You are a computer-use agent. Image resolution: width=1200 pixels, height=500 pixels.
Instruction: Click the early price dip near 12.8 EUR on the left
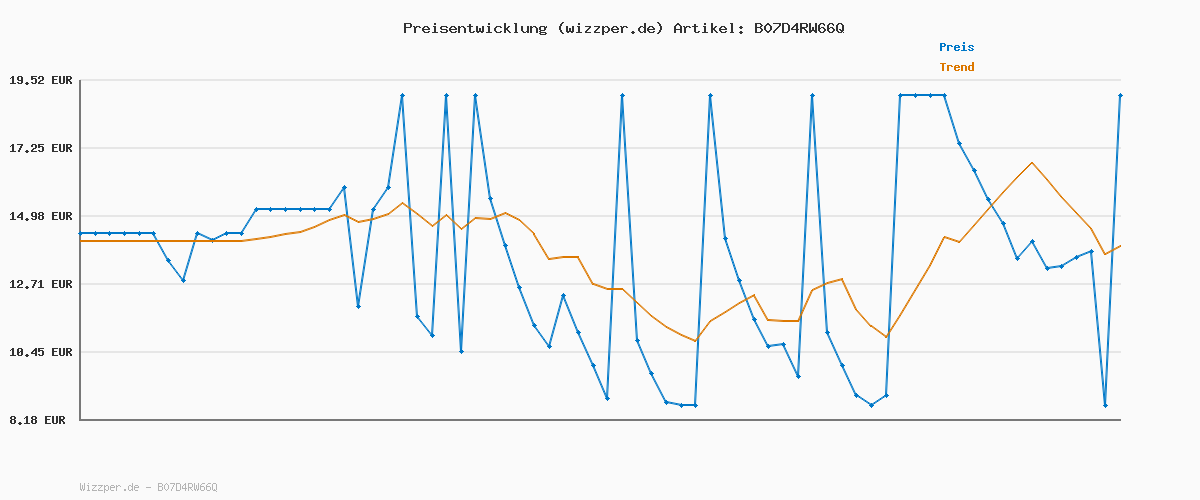coord(183,280)
